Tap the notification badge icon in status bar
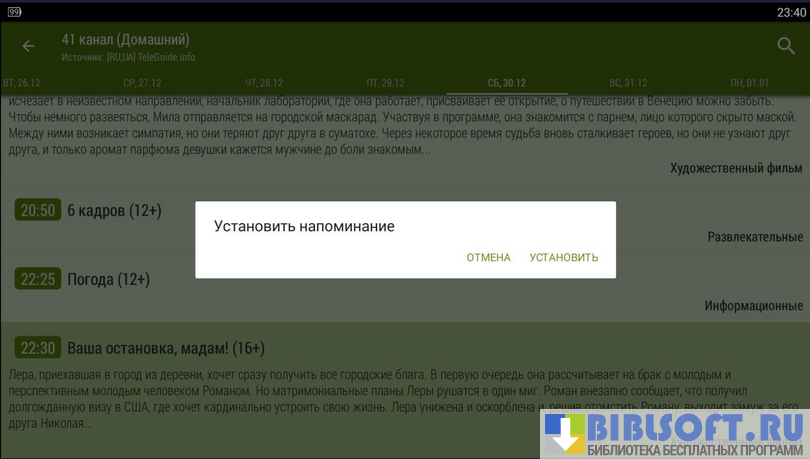The width and height of the screenshot is (810, 459). [x=14, y=11]
